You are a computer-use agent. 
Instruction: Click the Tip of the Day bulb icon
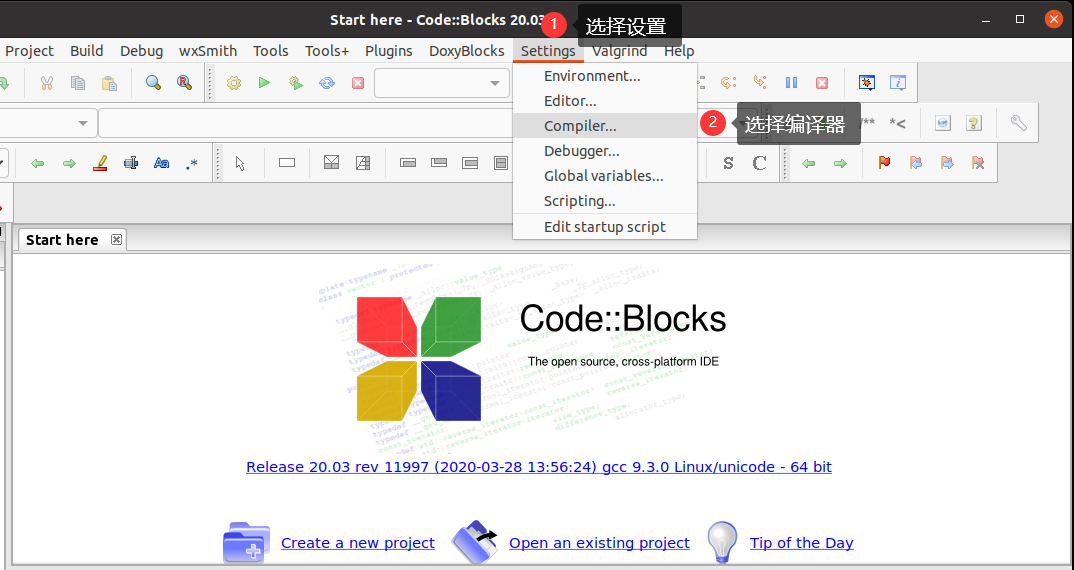pos(722,543)
